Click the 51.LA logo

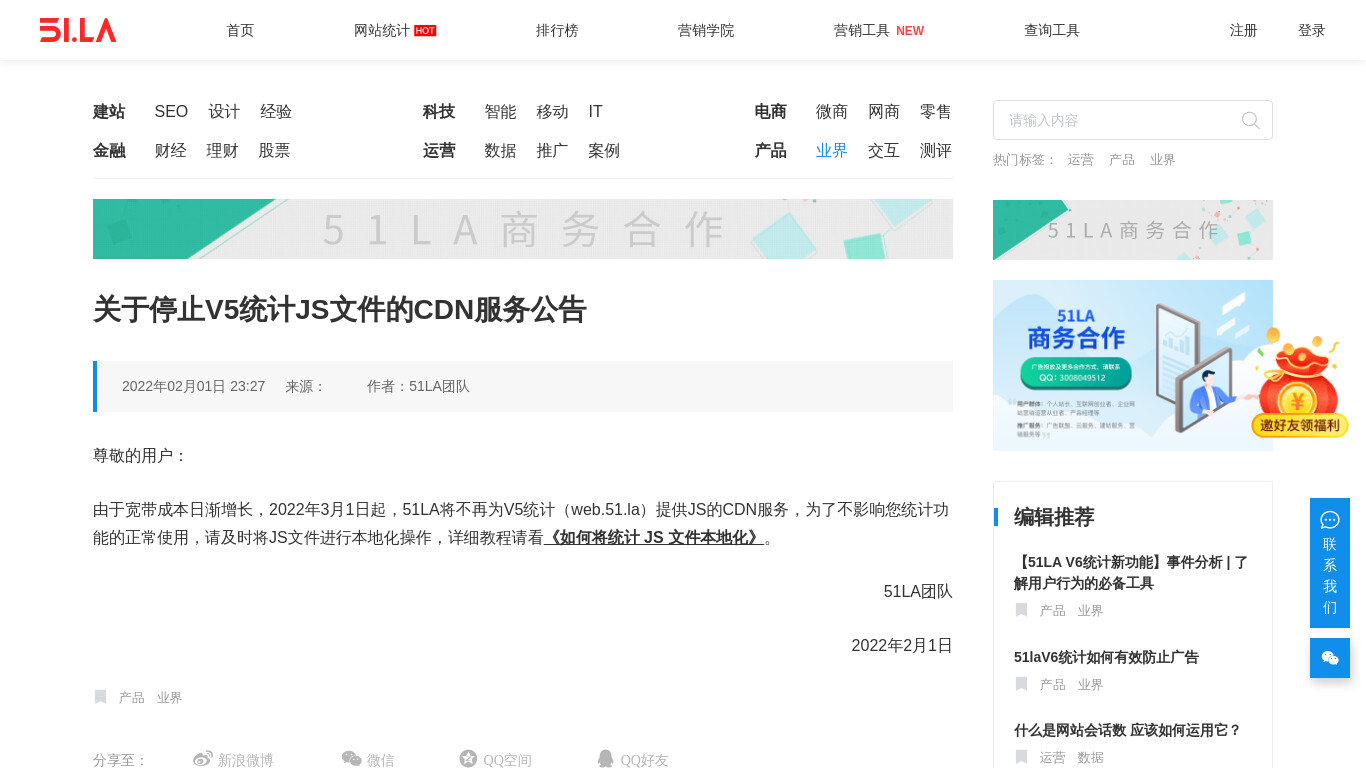[x=78, y=30]
